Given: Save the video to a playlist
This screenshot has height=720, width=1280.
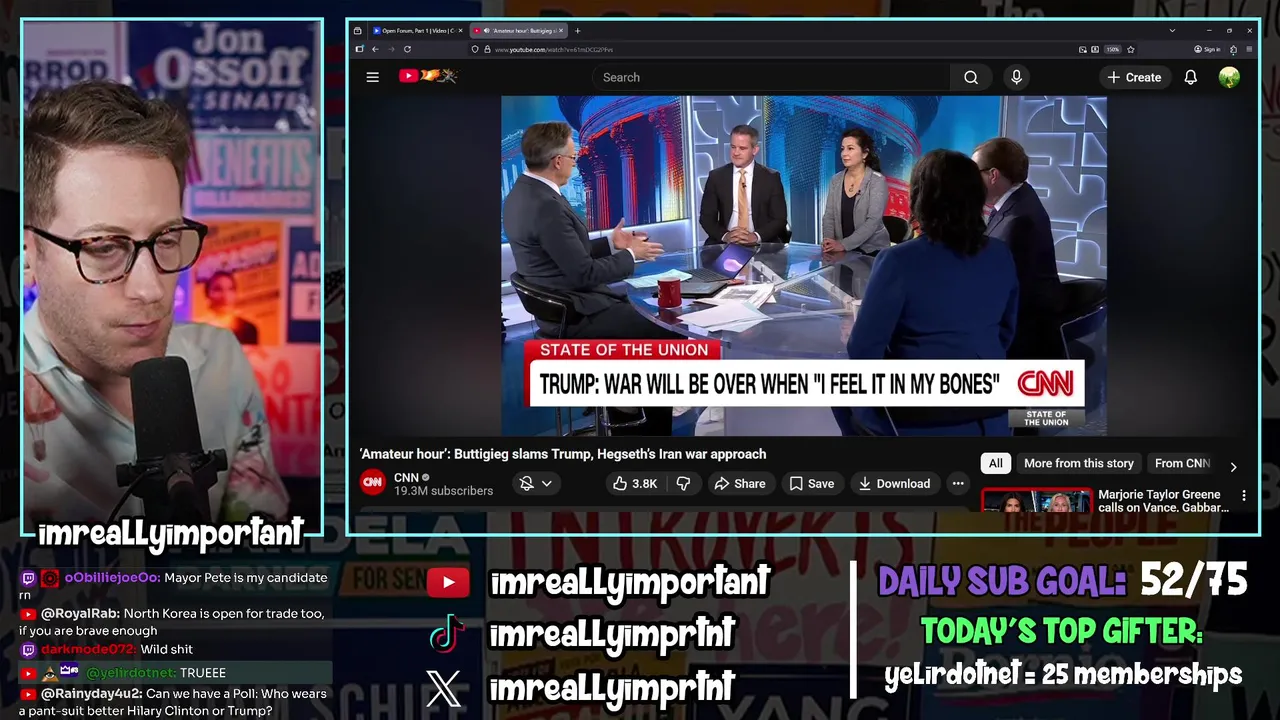Looking at the screenshot, I should pos(811,483).
